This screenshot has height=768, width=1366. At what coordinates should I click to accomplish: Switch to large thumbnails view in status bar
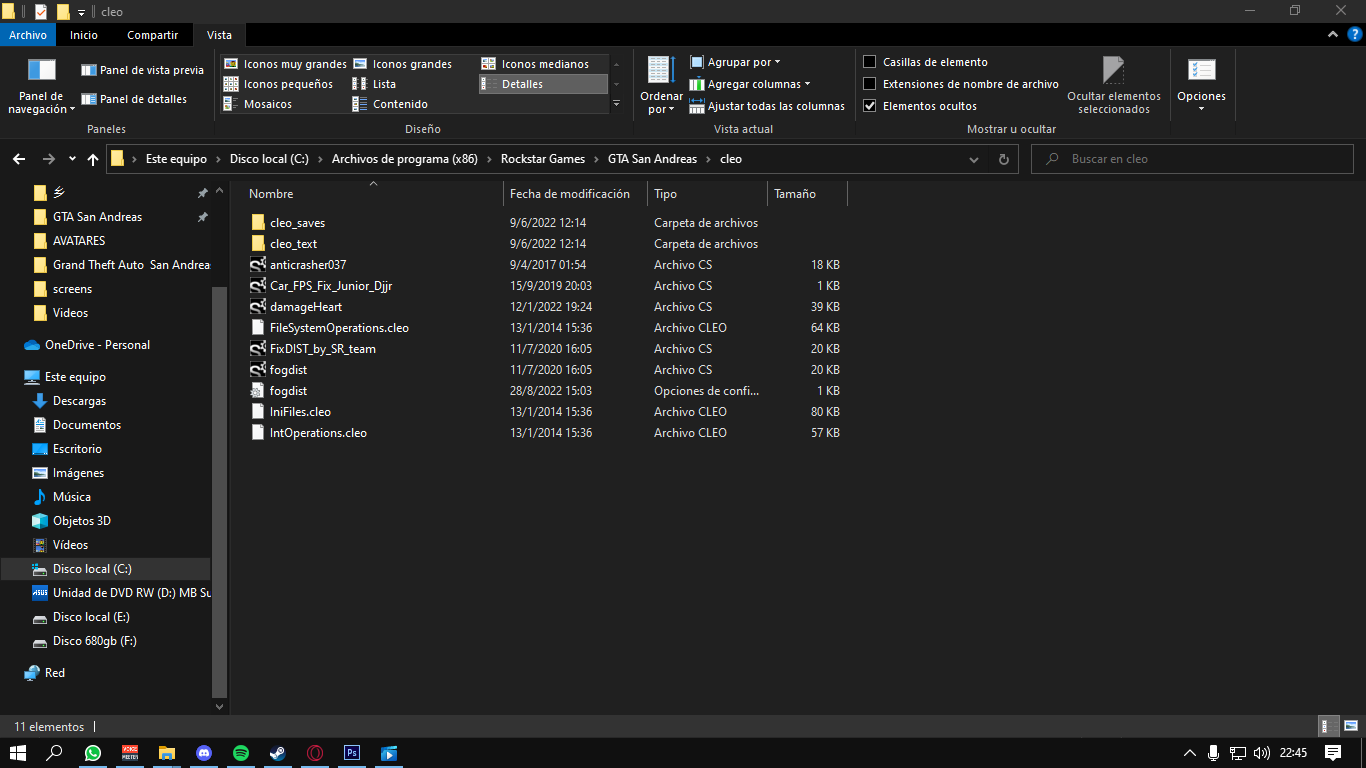pos(1349,727)
